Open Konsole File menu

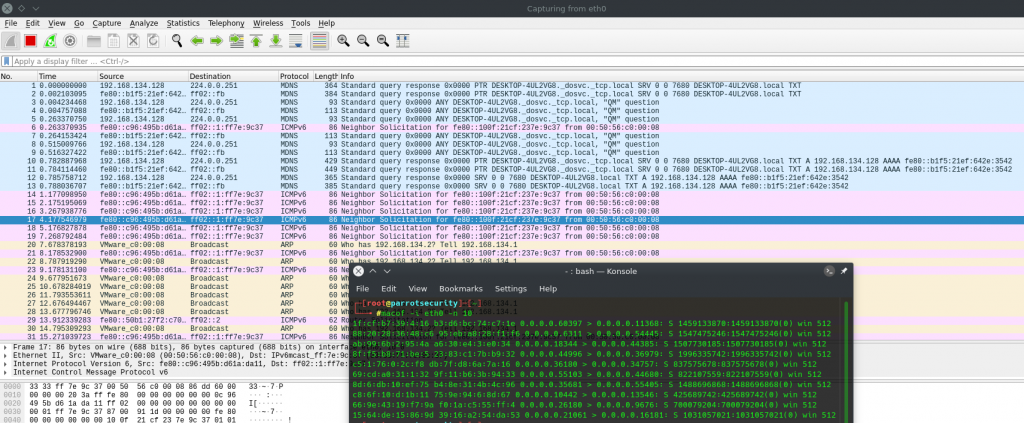tap(362, 289)
